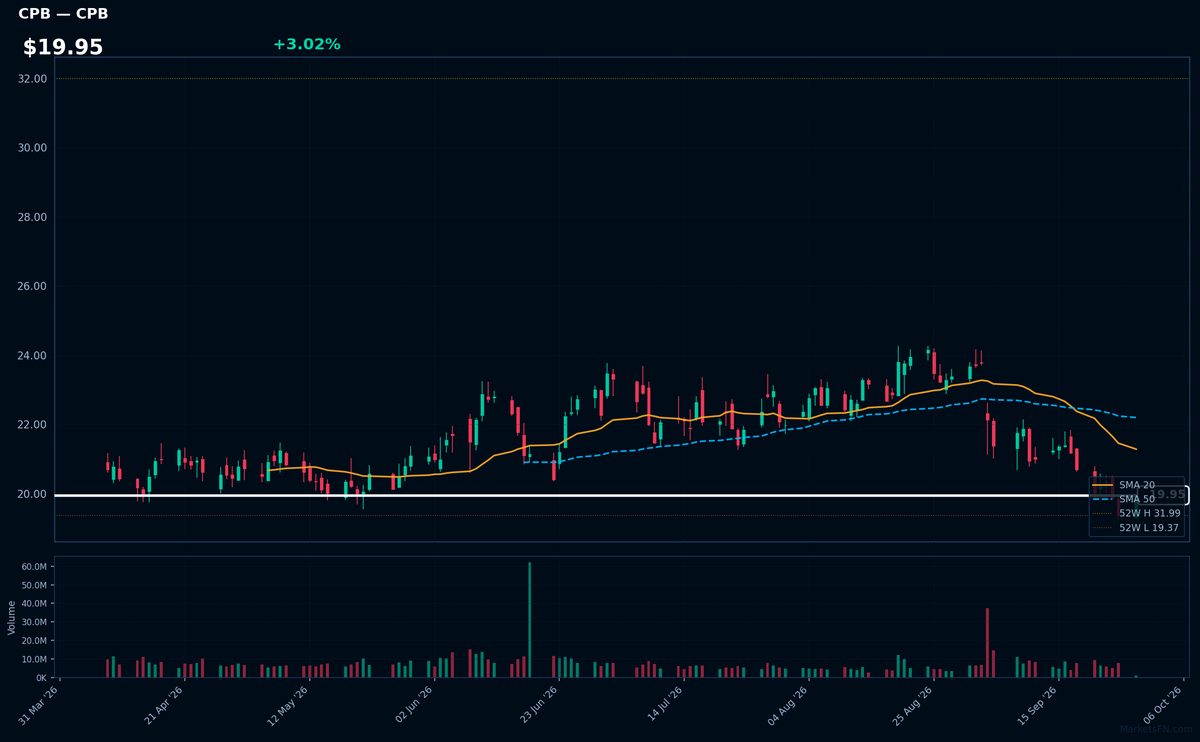Click the 30.0M volume axis label
This screenshot has height=742, width=1200.
click(x=34, y=622)
